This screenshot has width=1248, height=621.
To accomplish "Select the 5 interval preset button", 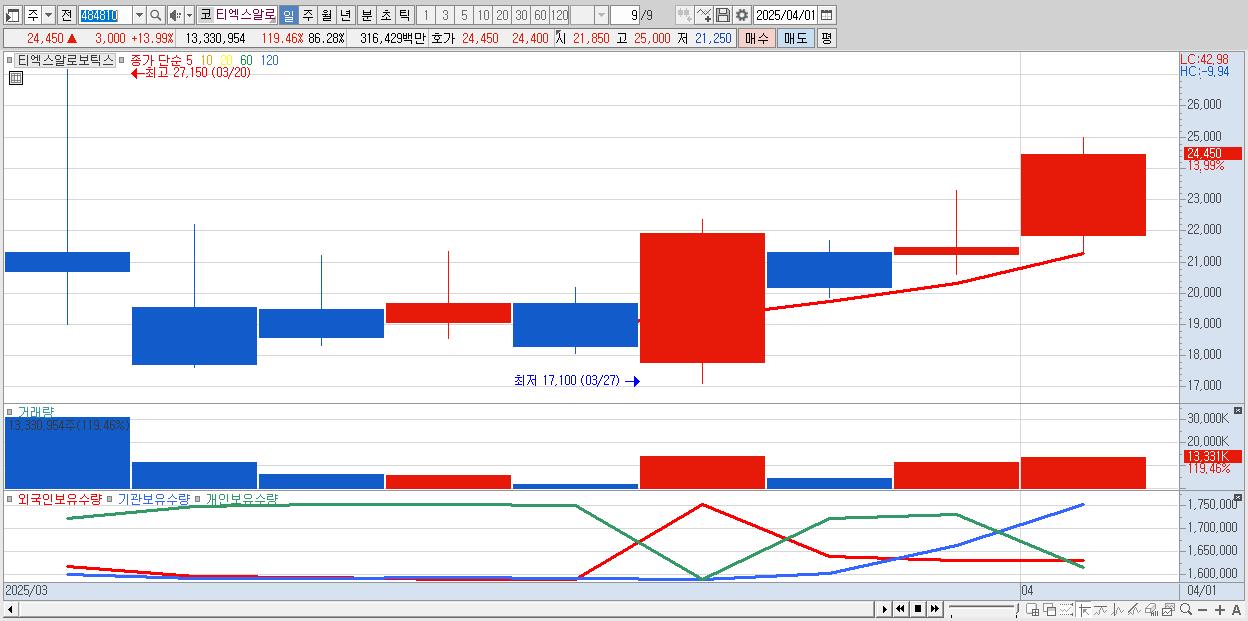I will [x=464, y=15].
